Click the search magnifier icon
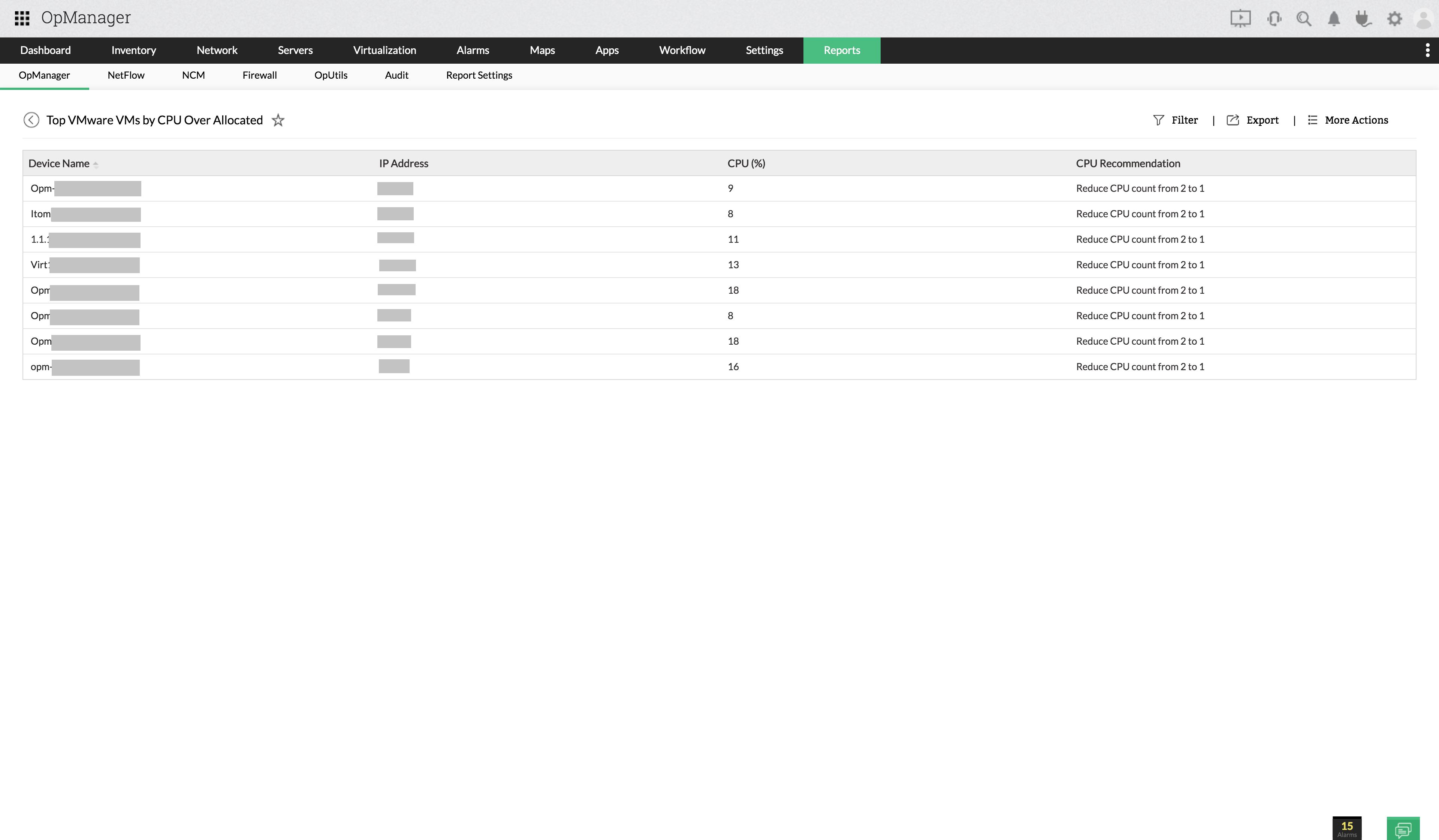 (1304, 19)
